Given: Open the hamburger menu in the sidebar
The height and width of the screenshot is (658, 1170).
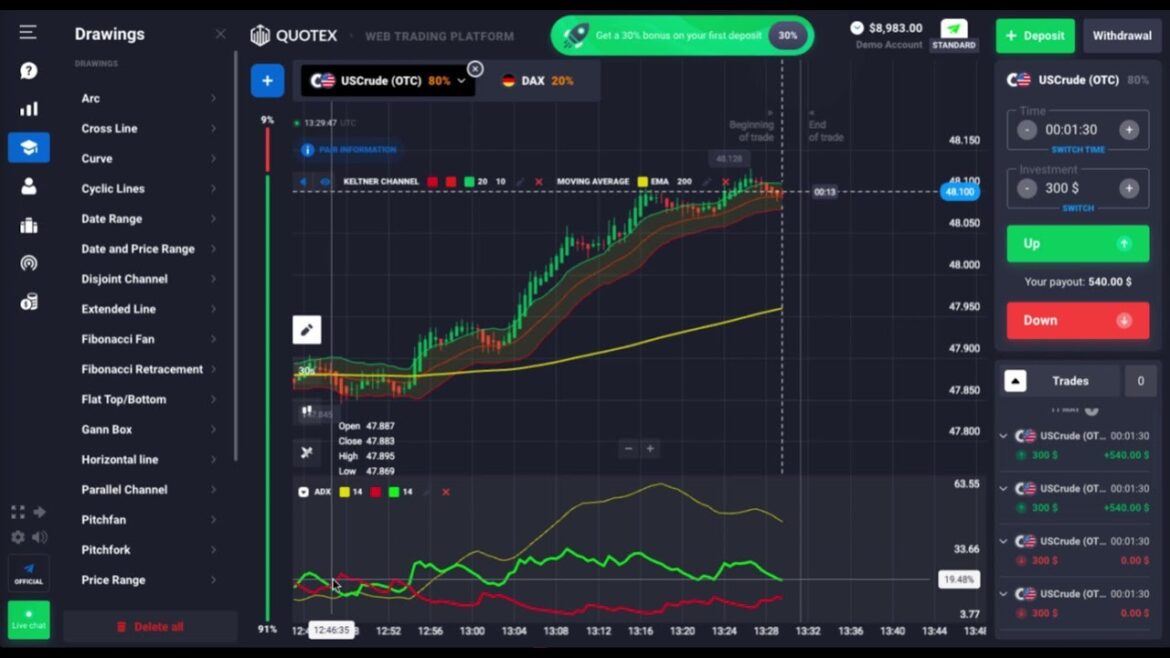Looking at the screenshot, I should [28, 33].
